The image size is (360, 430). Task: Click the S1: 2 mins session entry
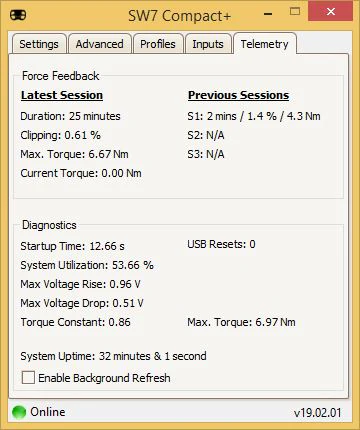254,116
